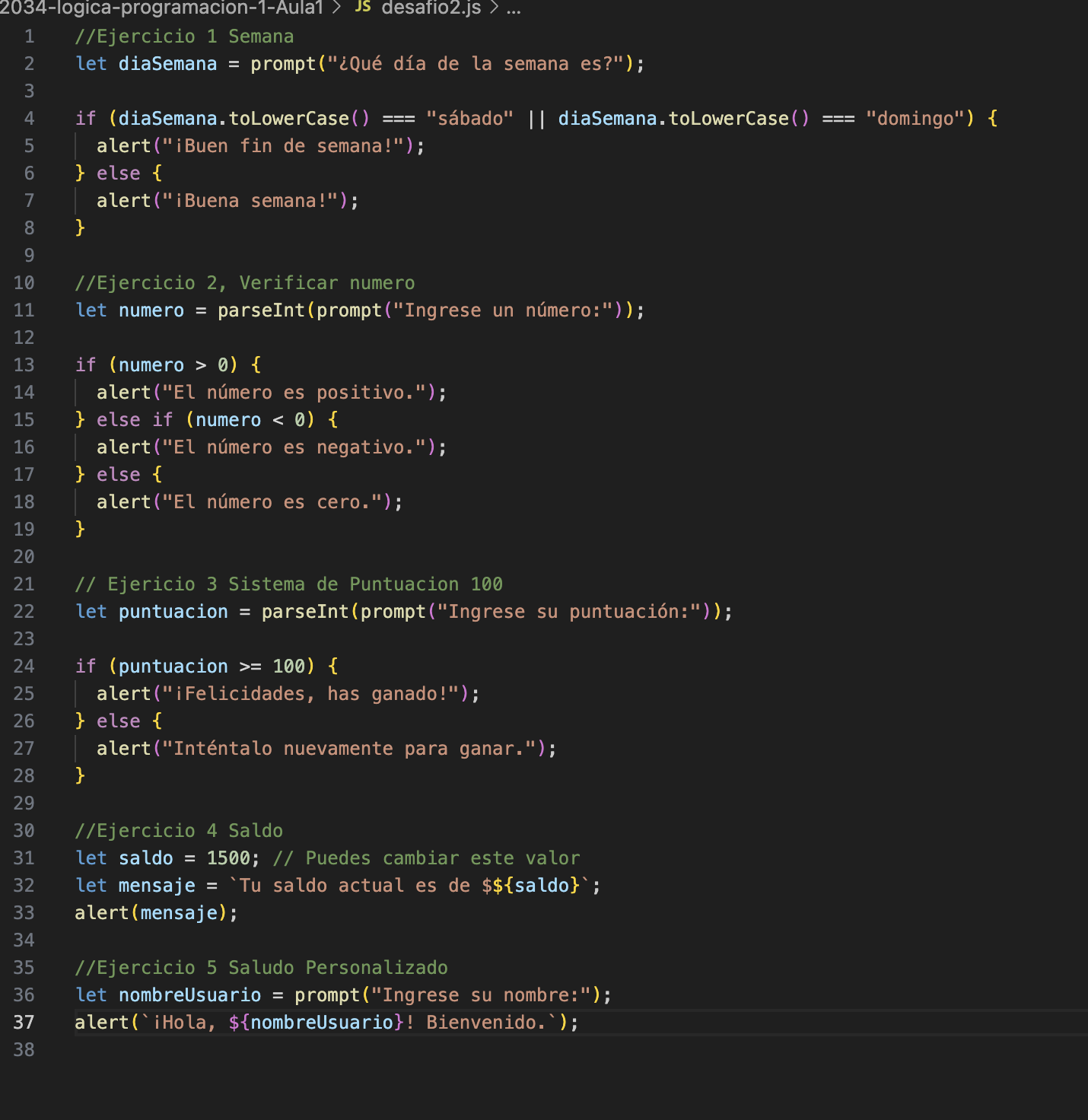Click the string "Ingrese su nombre:"
This screenshot has height=1120, width=1088.
(x=481, y=995)
